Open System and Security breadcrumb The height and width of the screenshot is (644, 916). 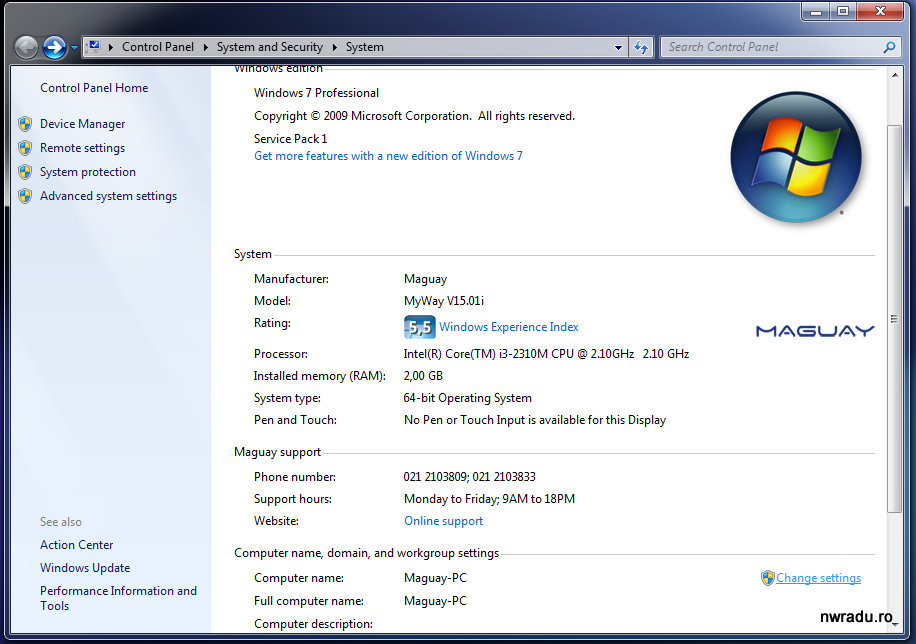click(x=270, y=47)
